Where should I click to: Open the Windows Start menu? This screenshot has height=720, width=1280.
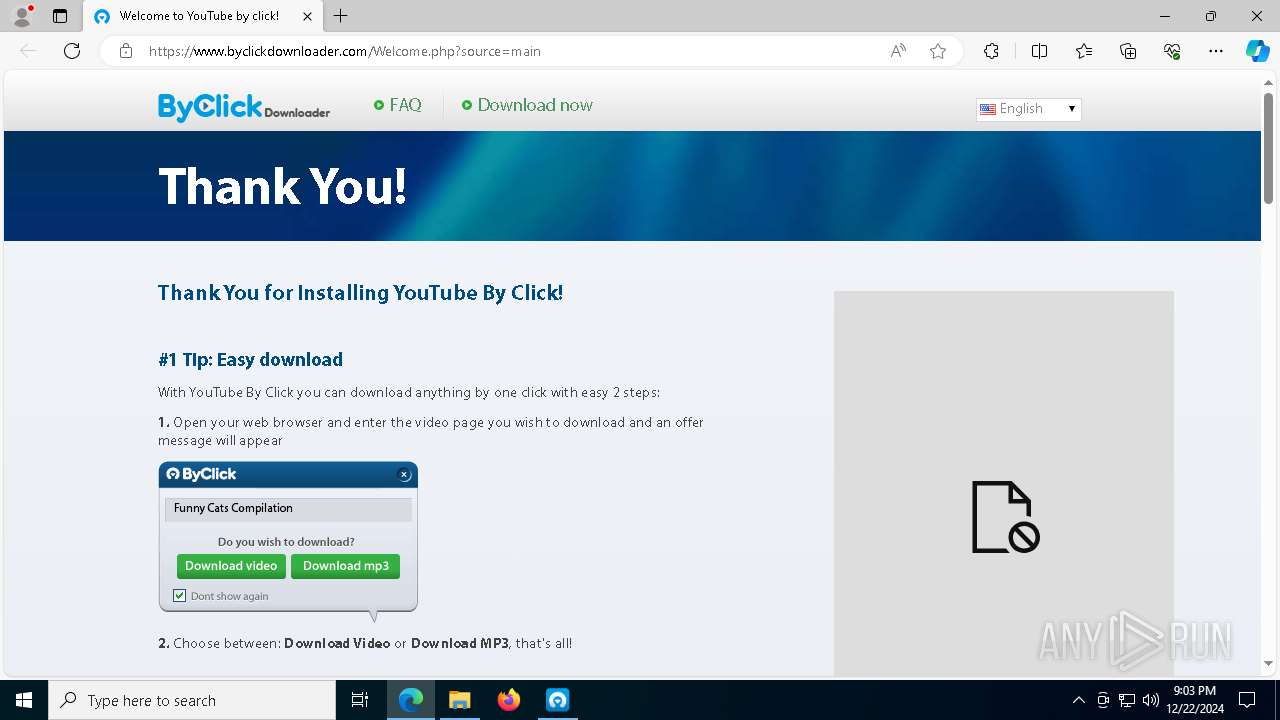tap(24, 700)
